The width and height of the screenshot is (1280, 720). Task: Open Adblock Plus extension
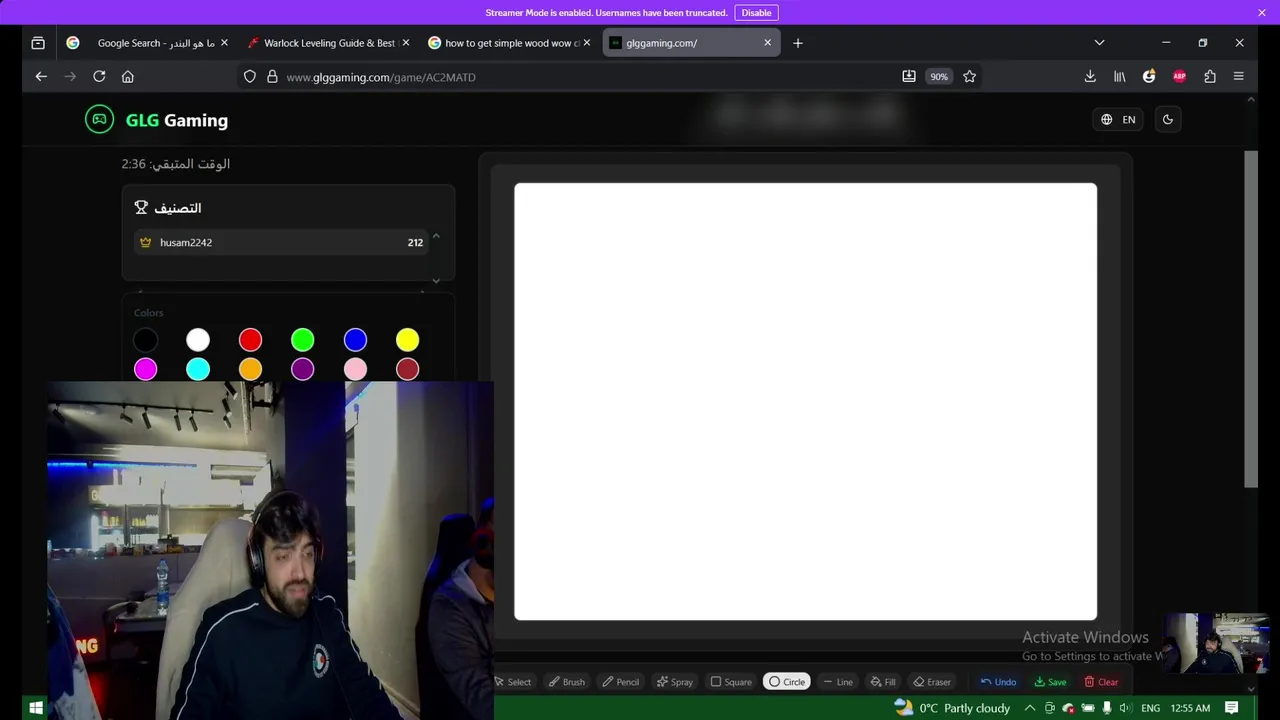coord(1179,76)
